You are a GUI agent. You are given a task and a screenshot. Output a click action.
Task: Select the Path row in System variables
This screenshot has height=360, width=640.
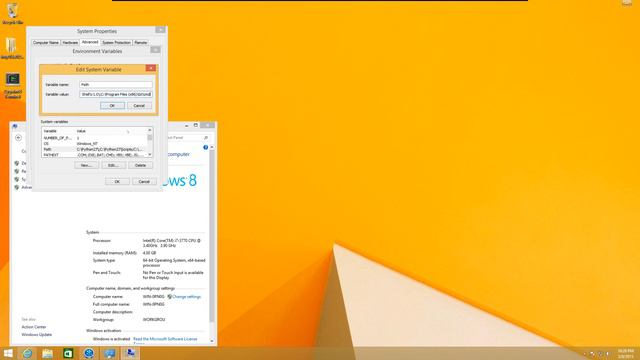(94, 149)
